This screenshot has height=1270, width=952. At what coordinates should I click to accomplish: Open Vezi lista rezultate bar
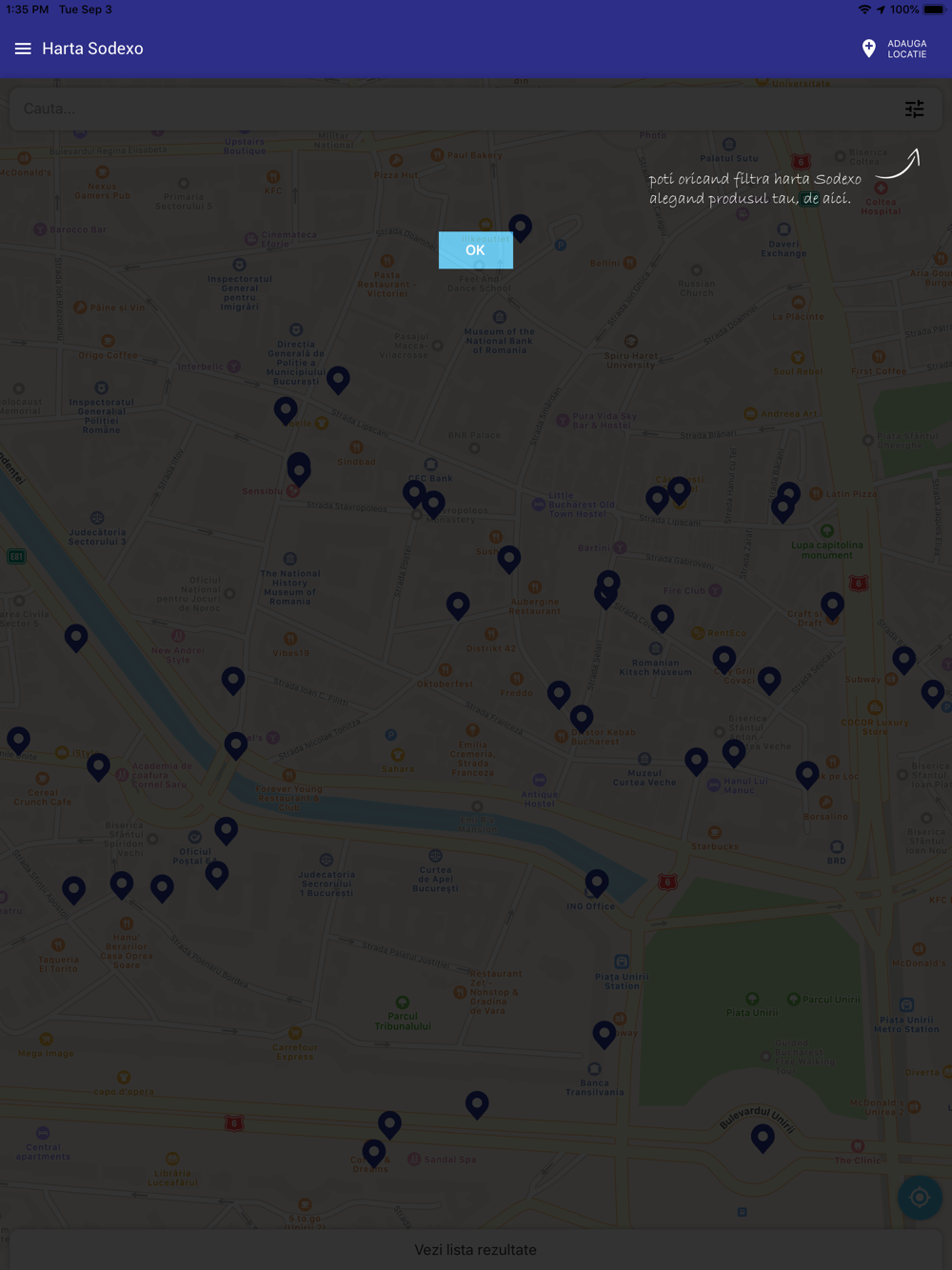point(476,1249)
